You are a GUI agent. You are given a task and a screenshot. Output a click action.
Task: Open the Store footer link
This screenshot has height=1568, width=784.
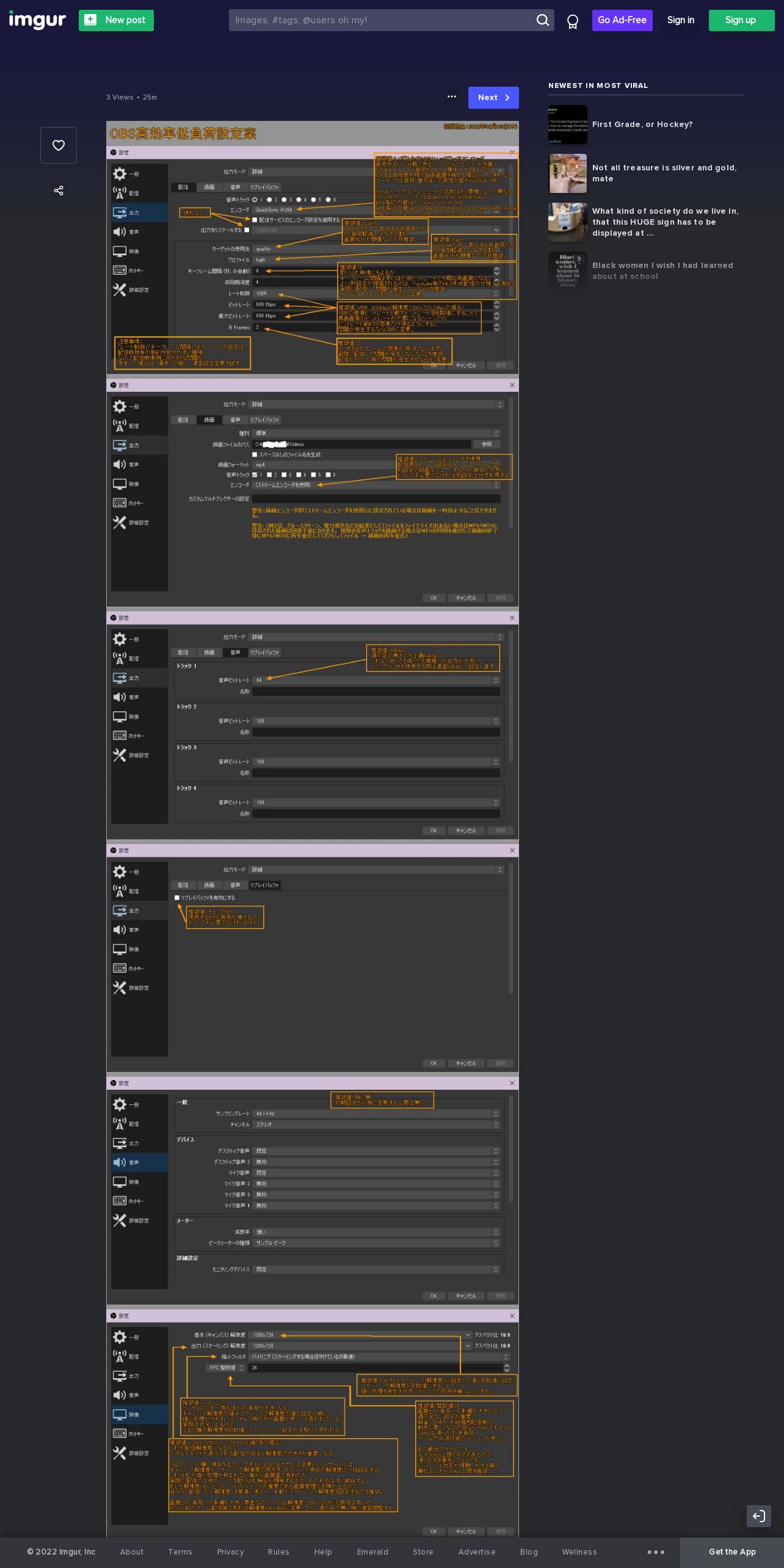[423, 1552]
